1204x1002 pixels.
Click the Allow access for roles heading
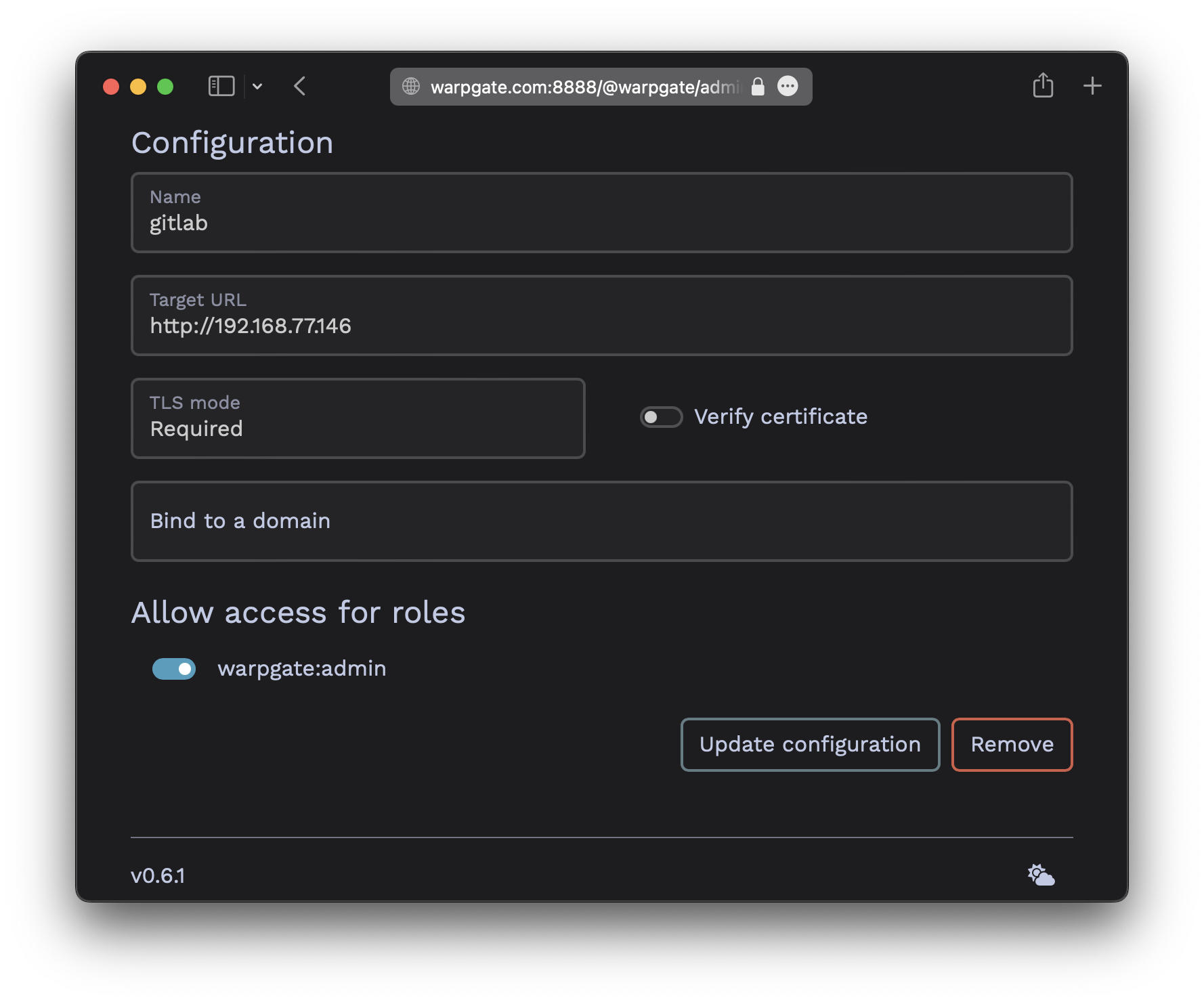click(x=298, y=613)
